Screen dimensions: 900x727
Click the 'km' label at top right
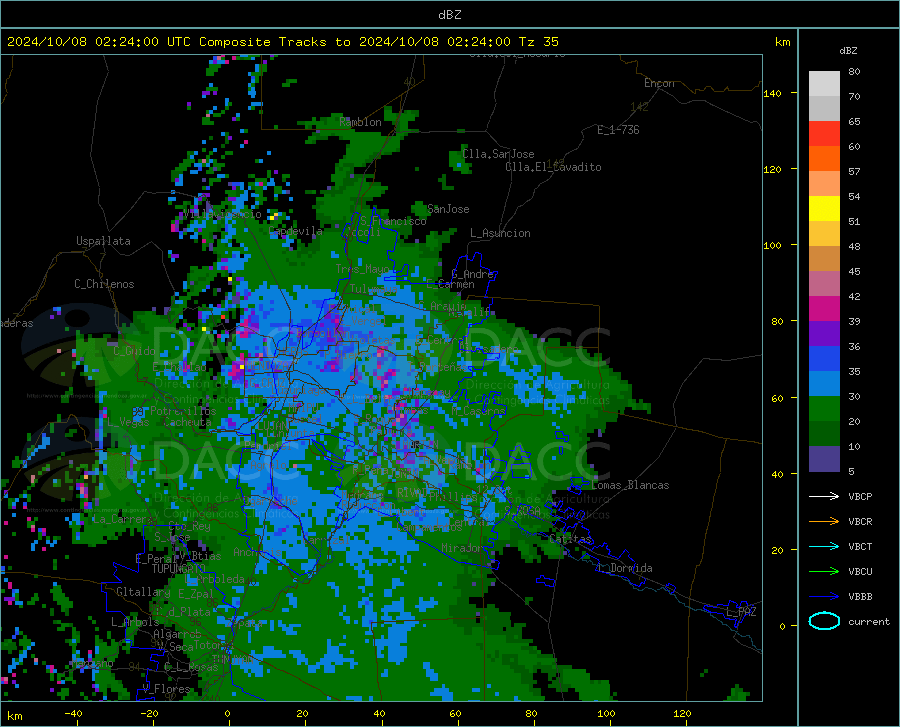click(x=782, y=42)
